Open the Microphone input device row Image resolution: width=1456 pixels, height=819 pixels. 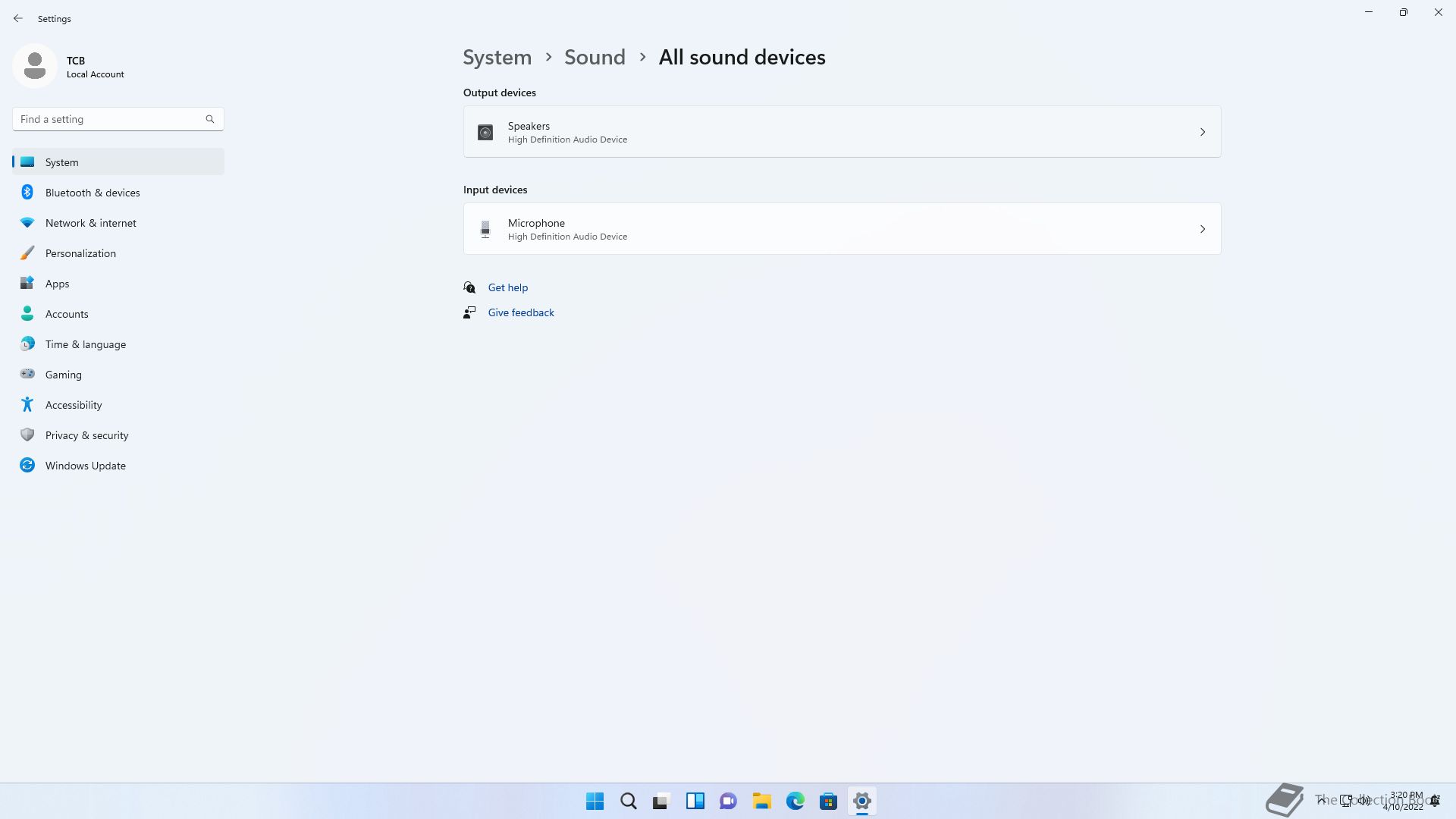(842, 229)
